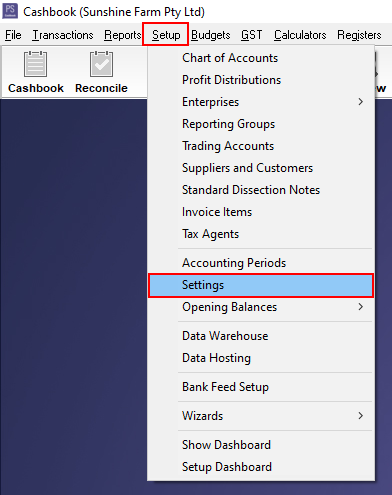392x495 pixels.
Task: Open Invoice Items
Action: coord(261,212)
